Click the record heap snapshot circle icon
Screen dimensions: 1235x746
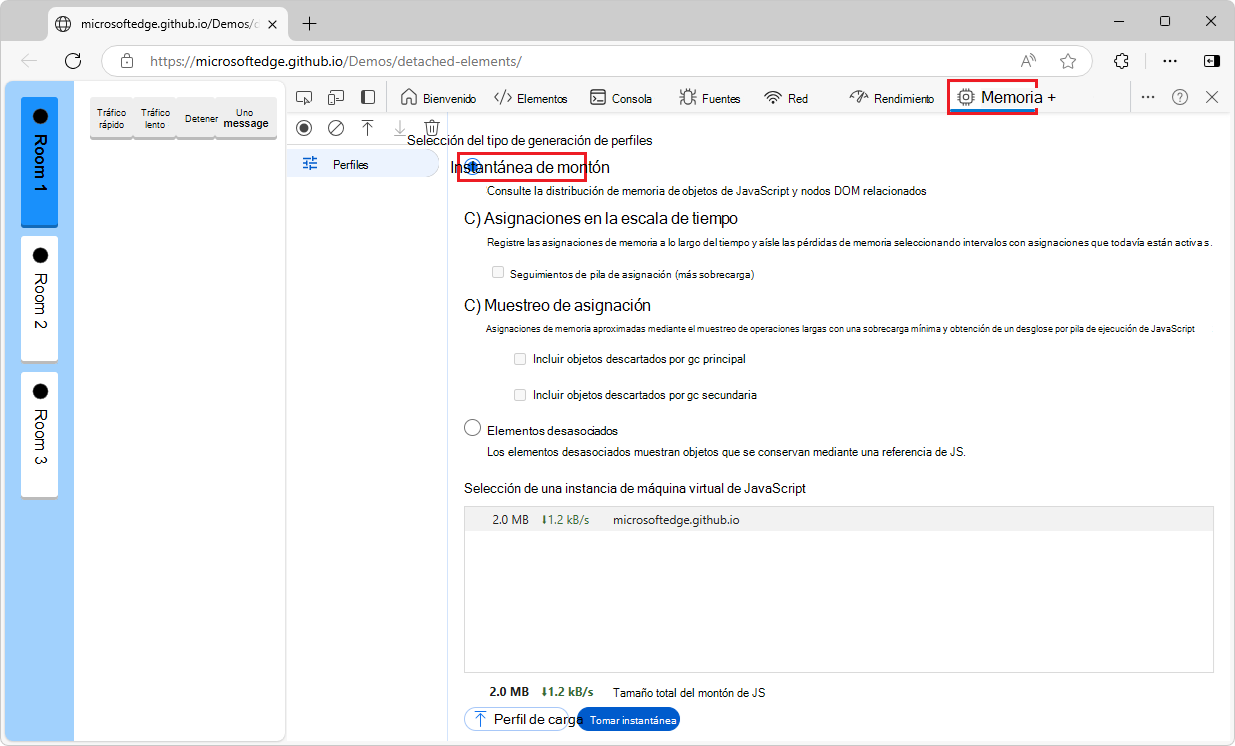point(305,128)
